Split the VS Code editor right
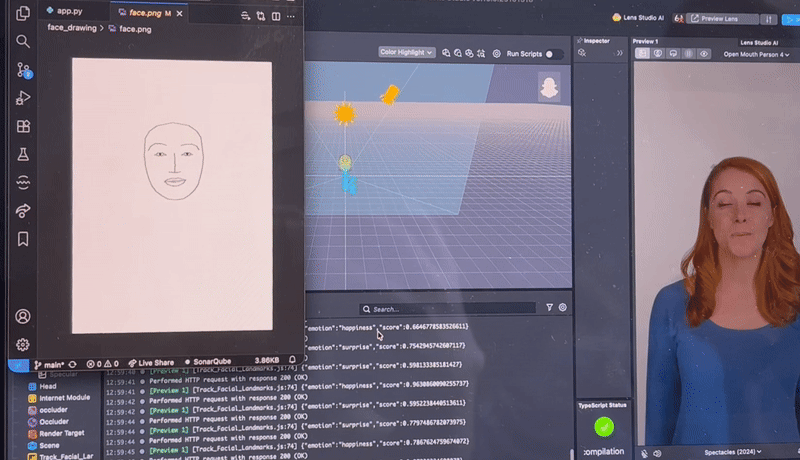The width and height of the screenshot is (800, 460). [x=276, y=16]
